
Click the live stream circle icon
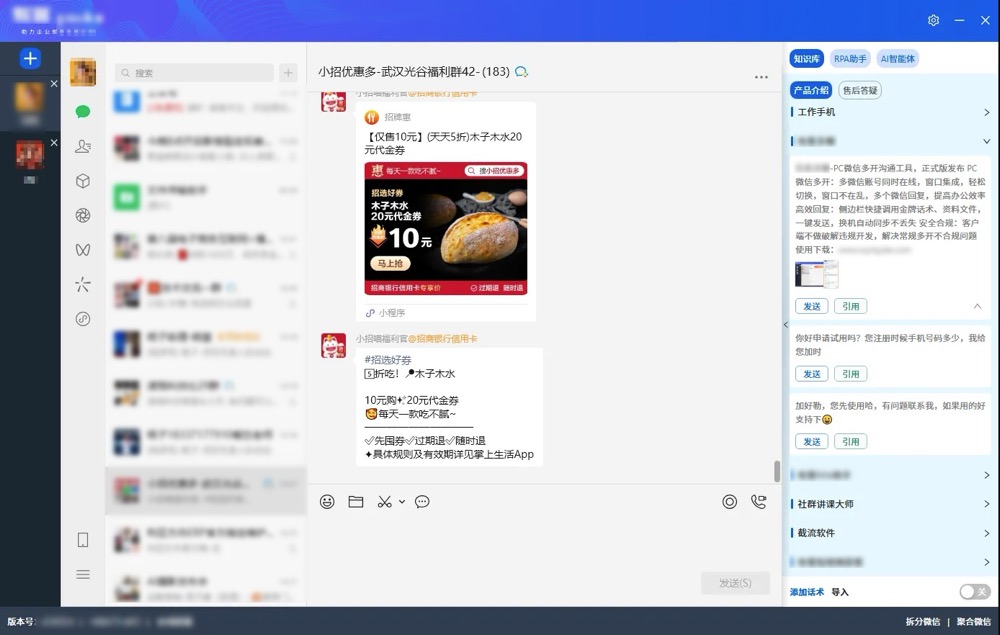click(730, 502)
